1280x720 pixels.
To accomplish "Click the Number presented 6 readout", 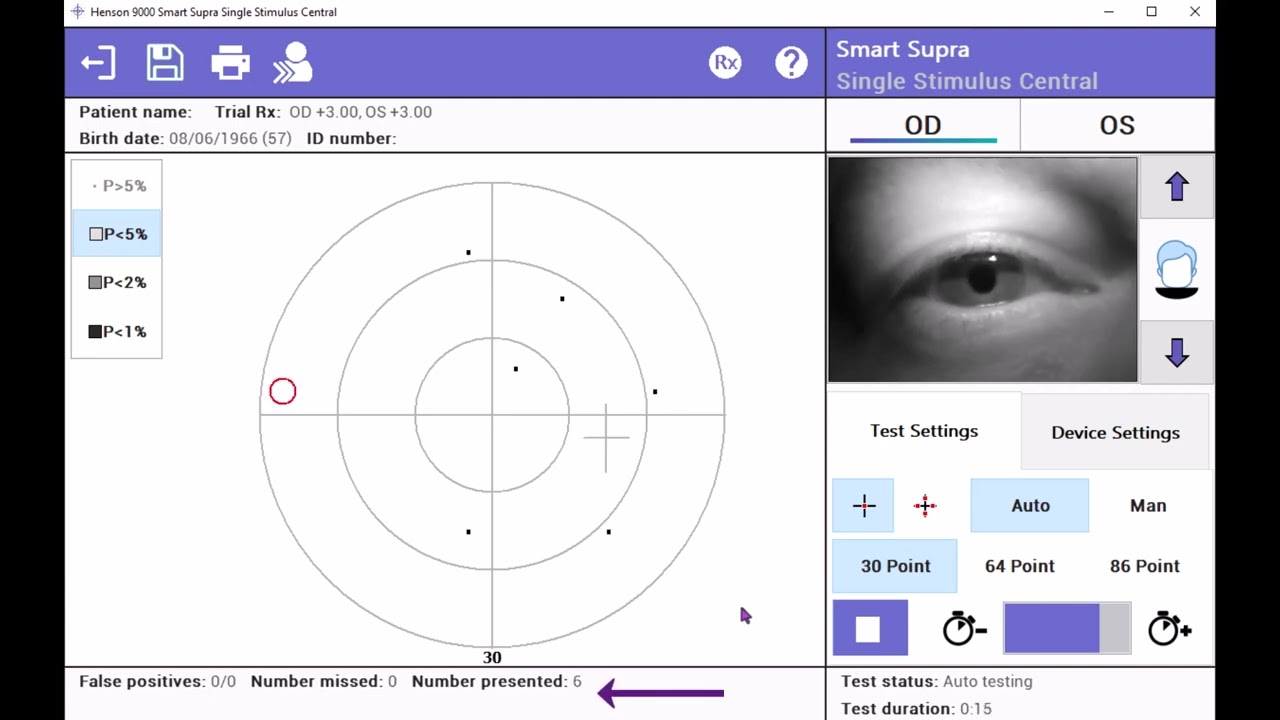I will (496, 681).
